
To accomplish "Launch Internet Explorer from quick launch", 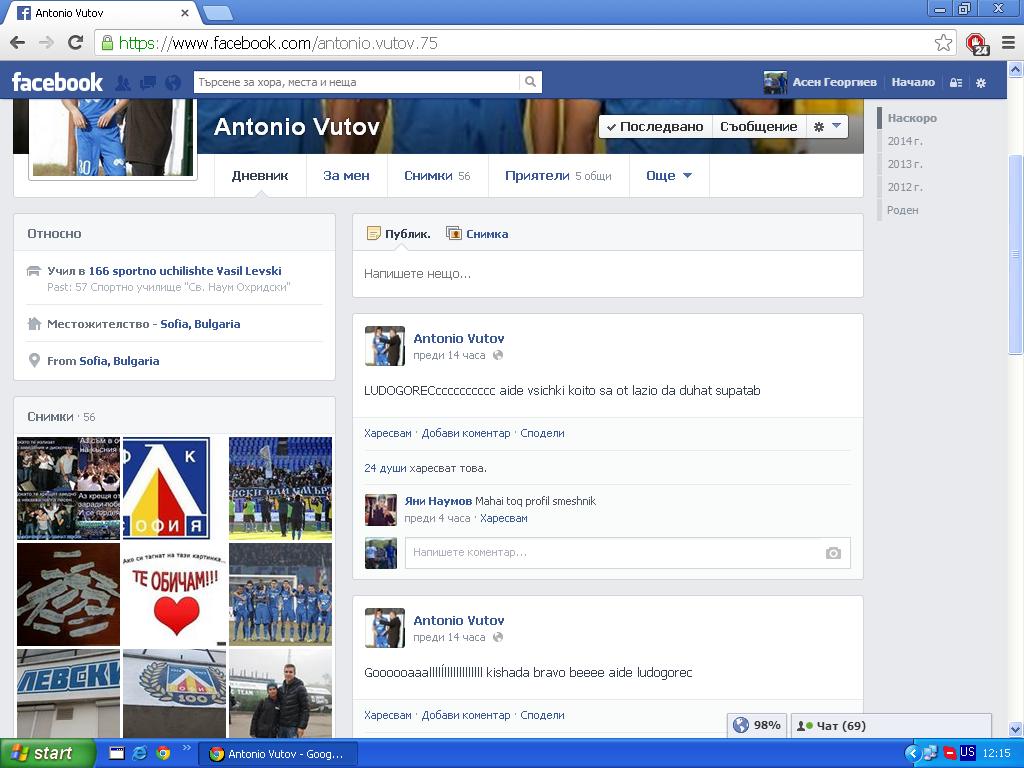I will (140, 753).
